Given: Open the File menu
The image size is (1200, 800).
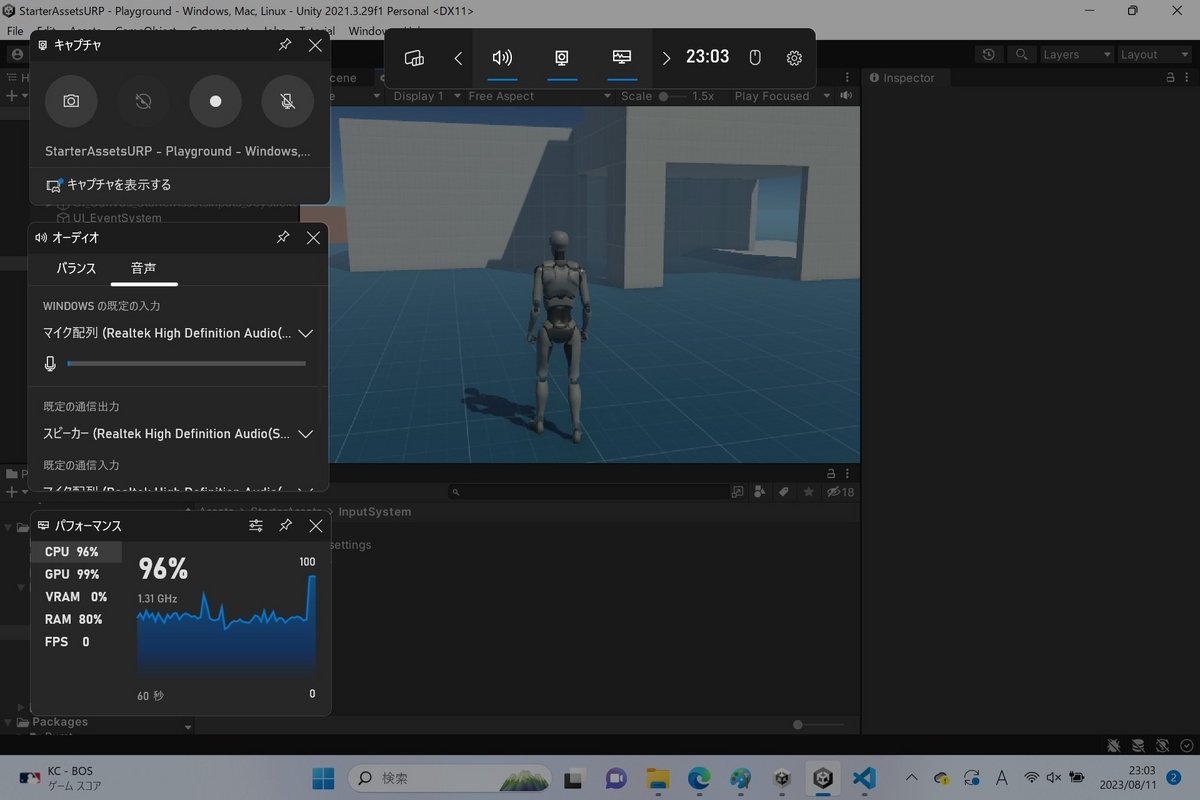Looking at the screenshot, I should [15, 31].
